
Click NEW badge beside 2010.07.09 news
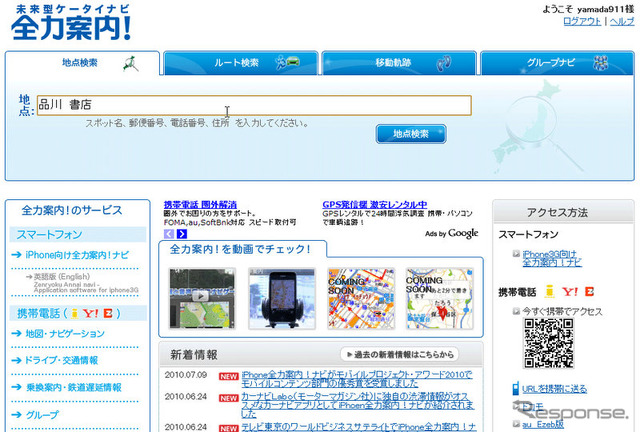[229, 376]
